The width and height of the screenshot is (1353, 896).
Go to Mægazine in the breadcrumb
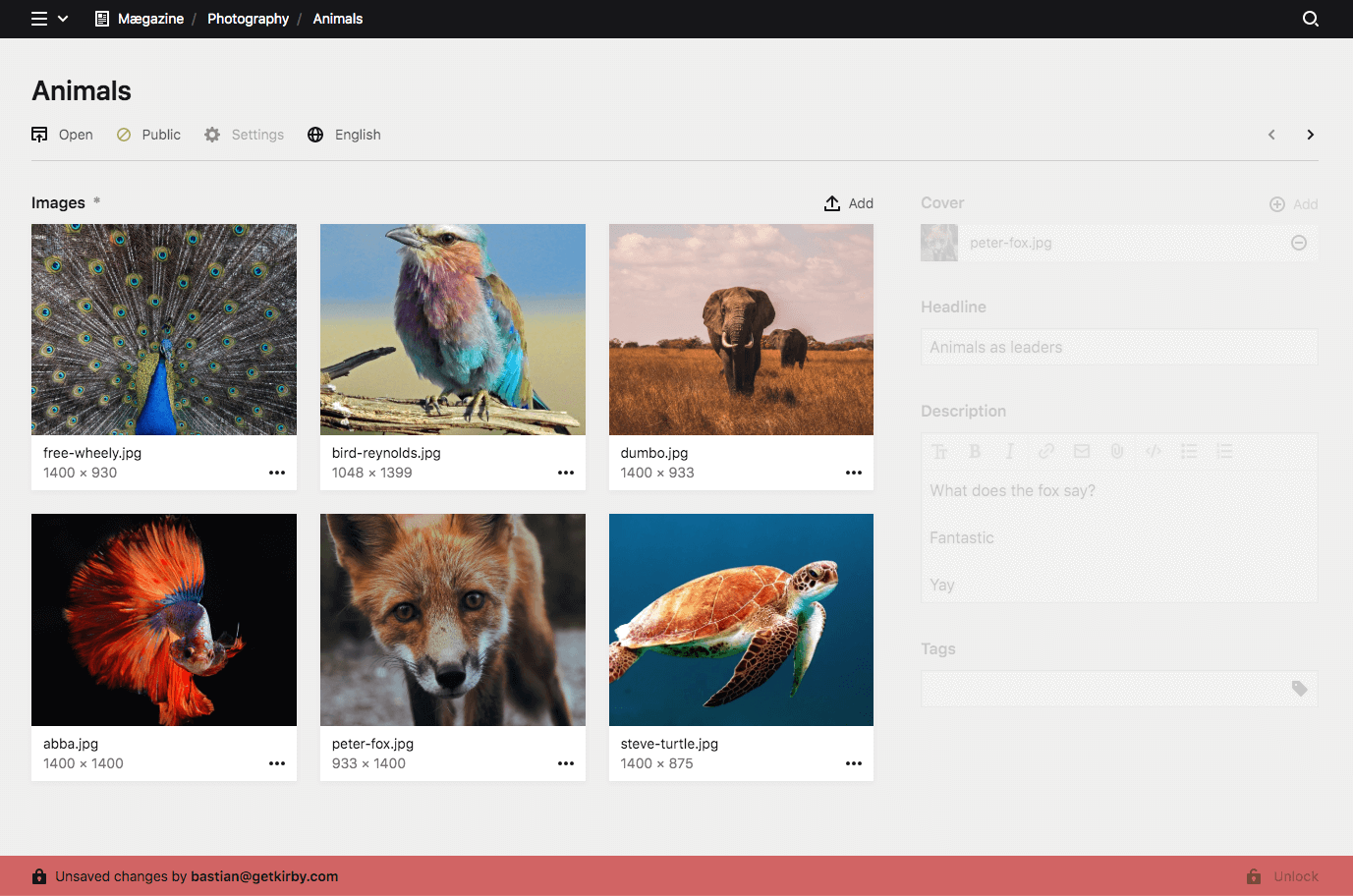147,18
